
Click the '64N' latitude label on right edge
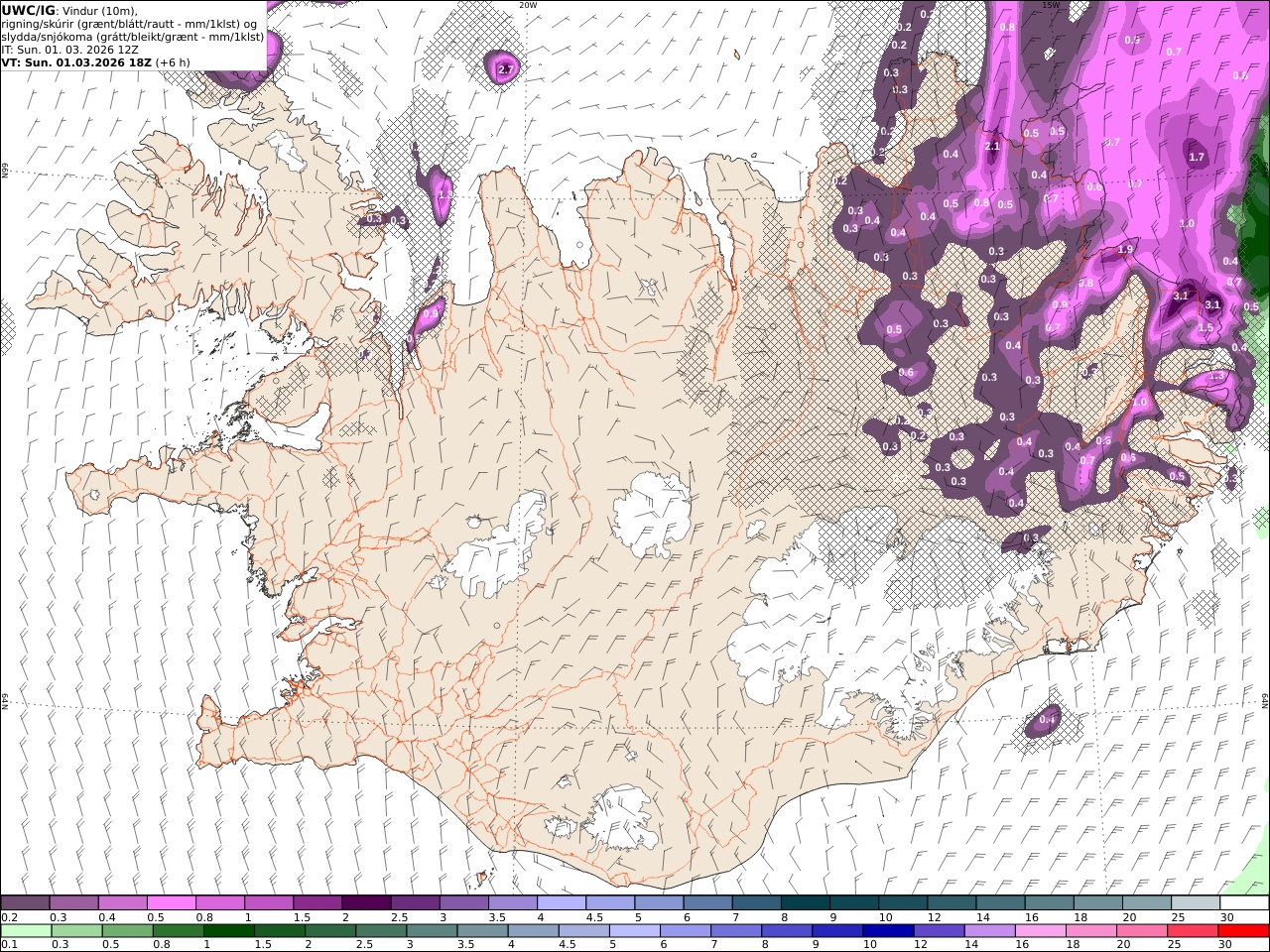pyautogui.click(x=1265, y=699)
